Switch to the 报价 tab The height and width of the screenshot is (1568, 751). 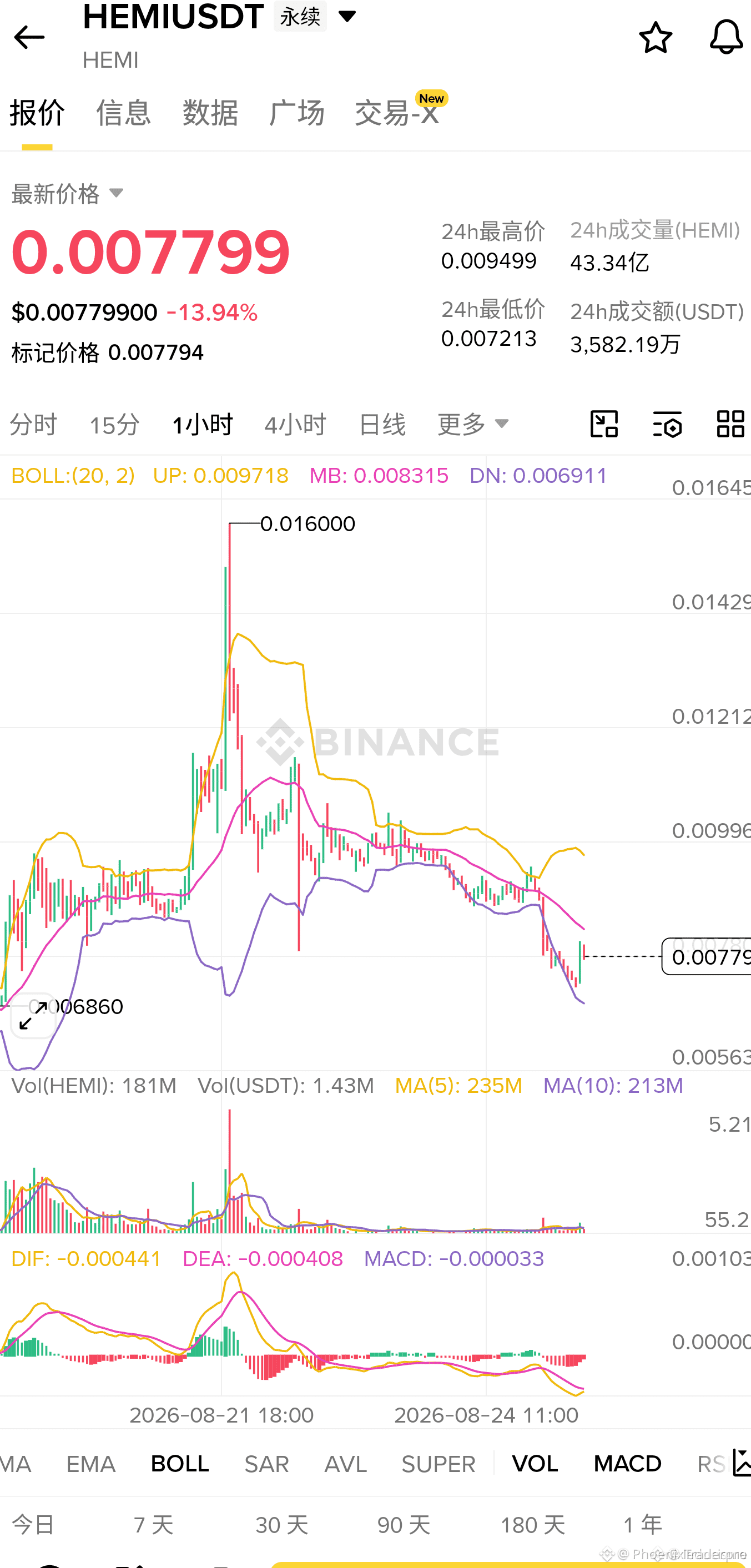coord(37,113)
